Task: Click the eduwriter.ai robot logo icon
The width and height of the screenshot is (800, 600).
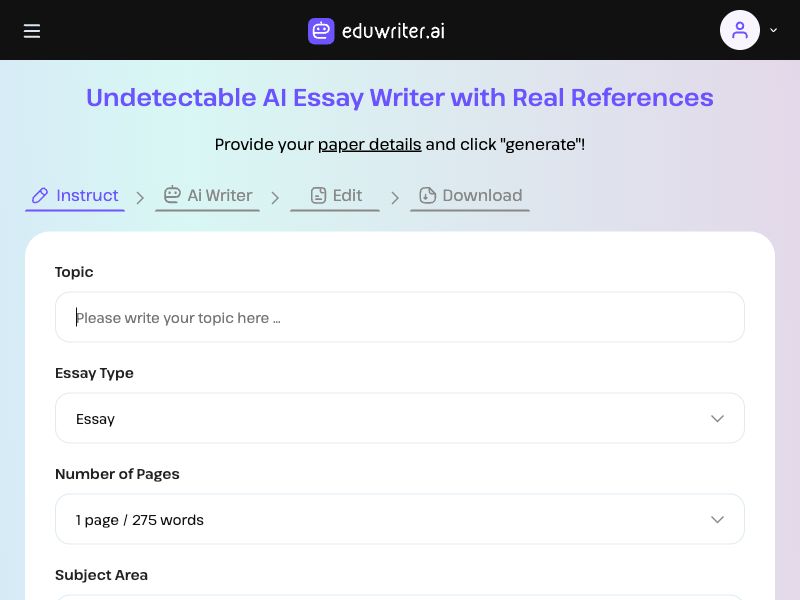Action: pyautogui.click(x=320, y=31)
